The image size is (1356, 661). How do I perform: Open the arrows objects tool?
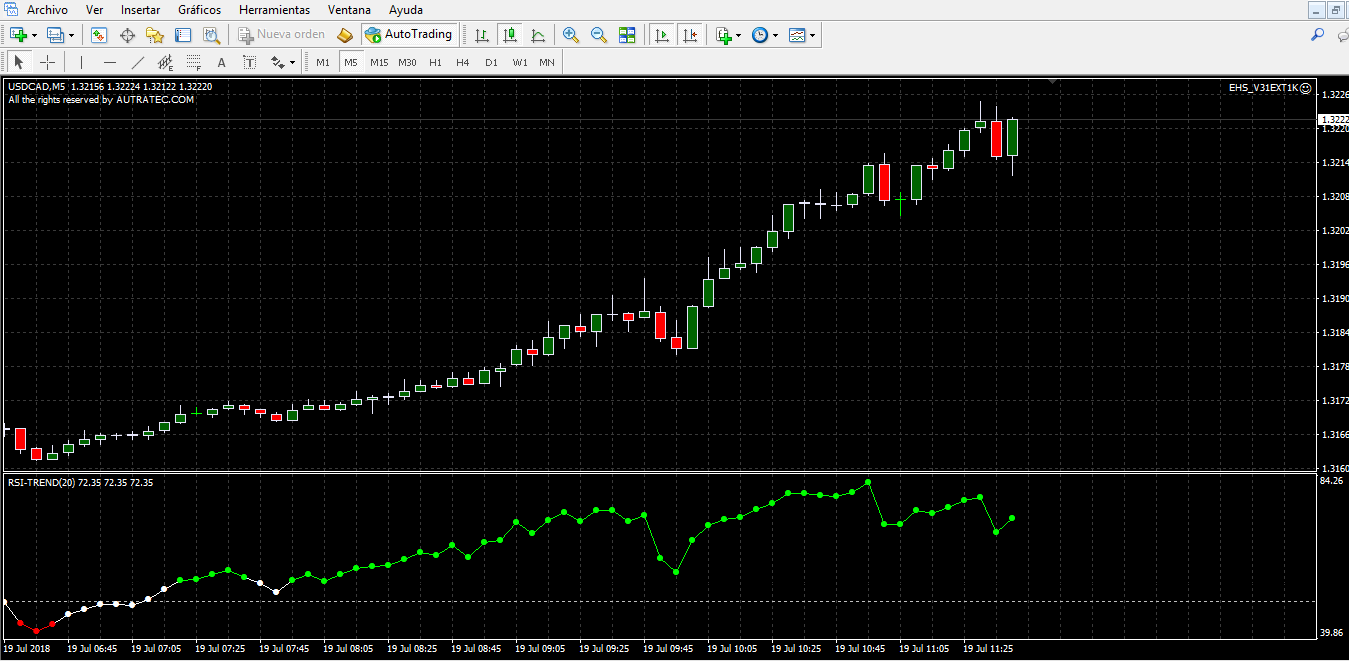click(277, 62)
